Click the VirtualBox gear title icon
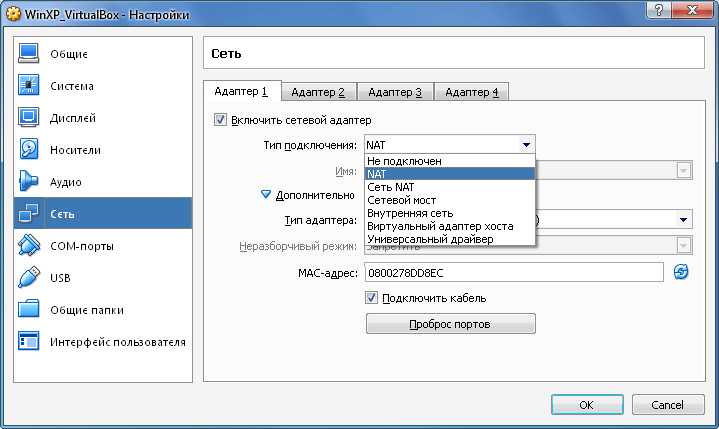 pyautogui.click(x=13, y=14)
